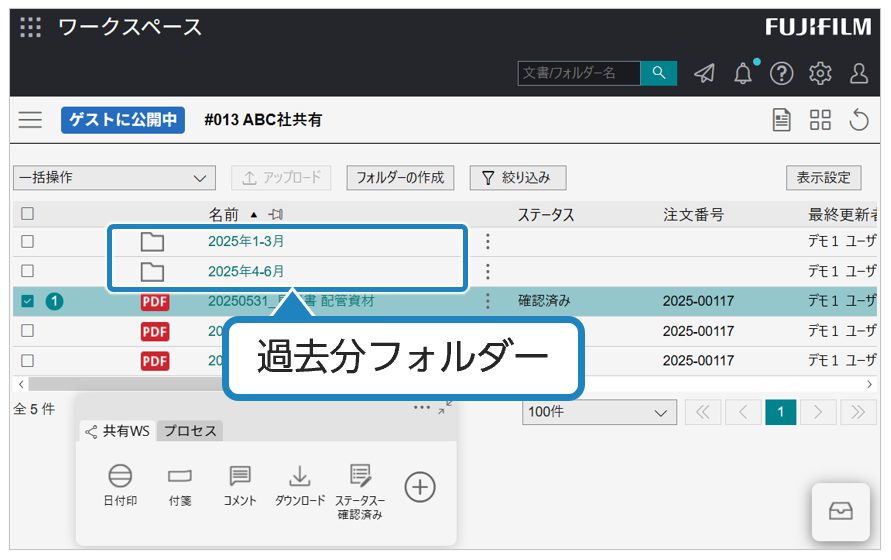Open the paper plane send icon
891x560 pixels.
tap(705, 73)
